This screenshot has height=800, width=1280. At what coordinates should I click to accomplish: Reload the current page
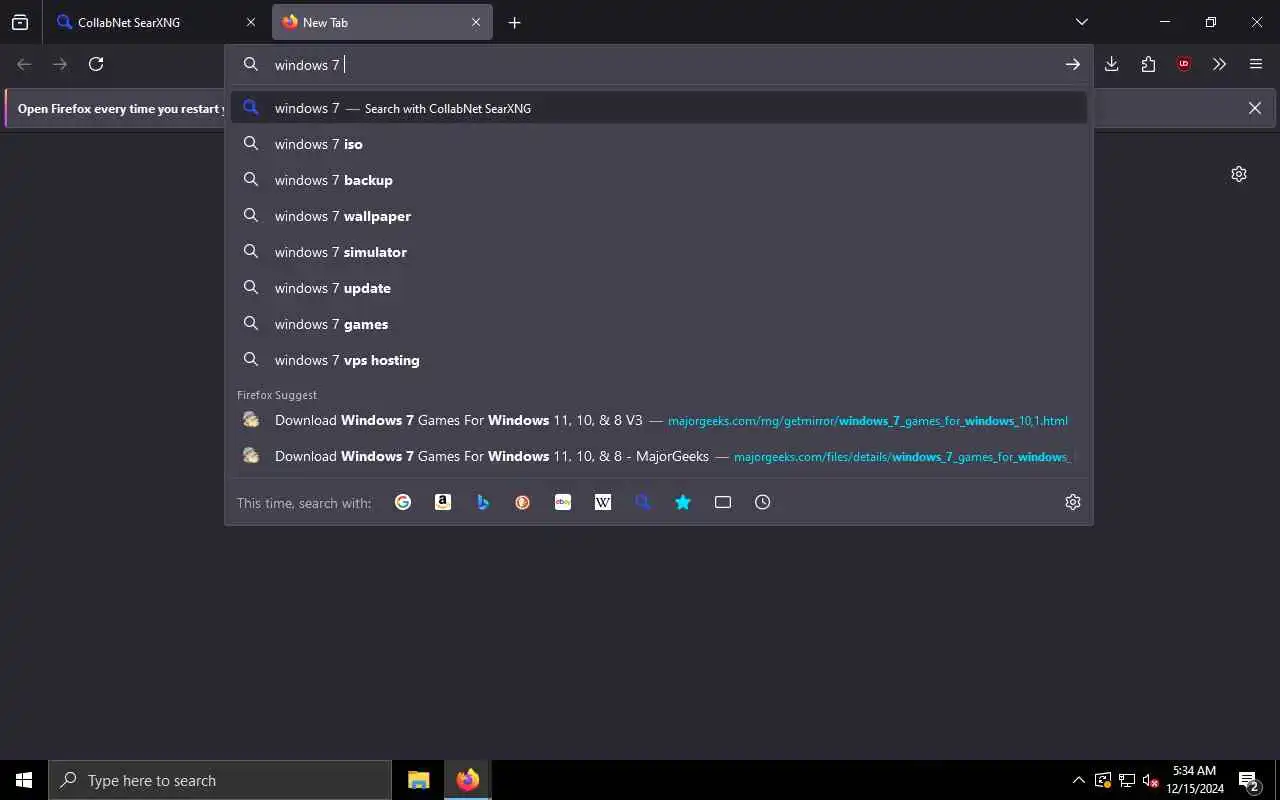click(x=96, y=64)
